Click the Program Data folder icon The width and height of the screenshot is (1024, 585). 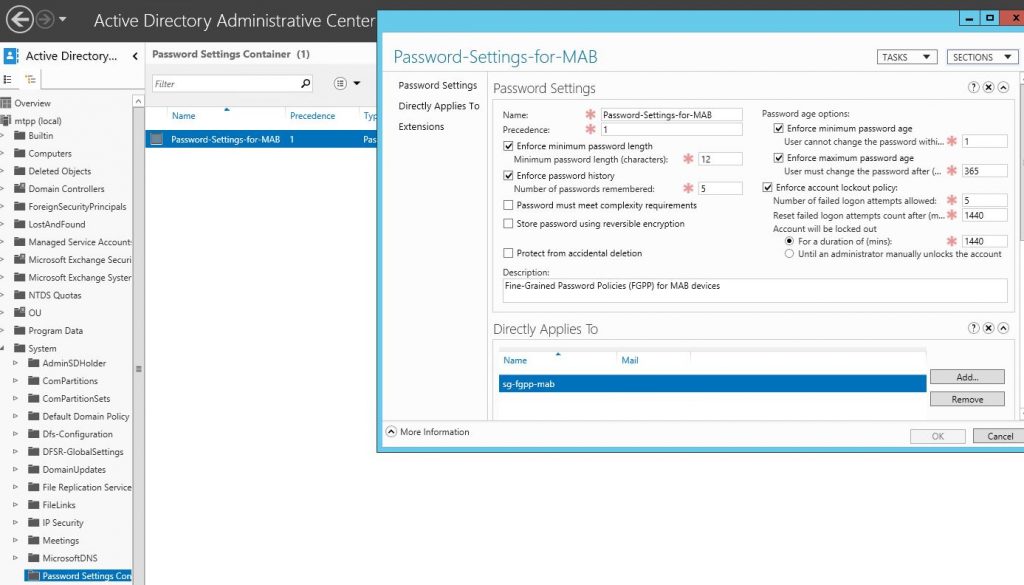tap(20, 330)
